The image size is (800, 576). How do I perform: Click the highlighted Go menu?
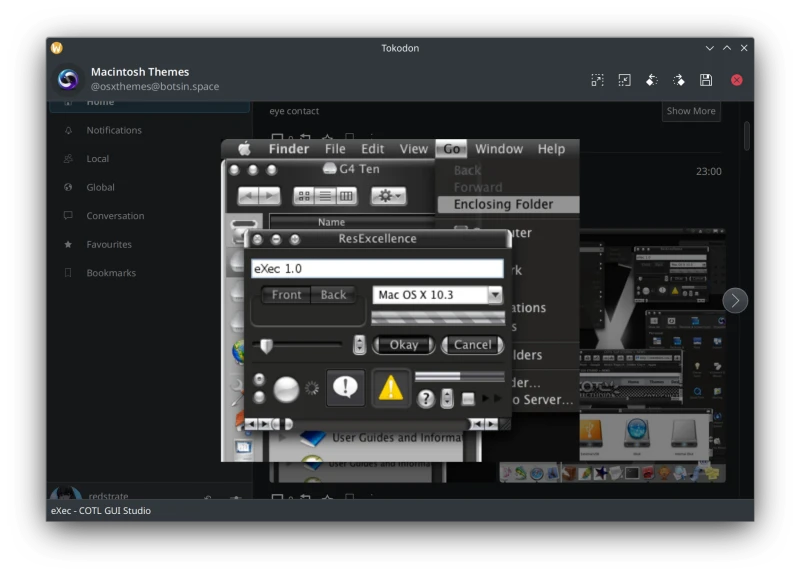[452, 149]
